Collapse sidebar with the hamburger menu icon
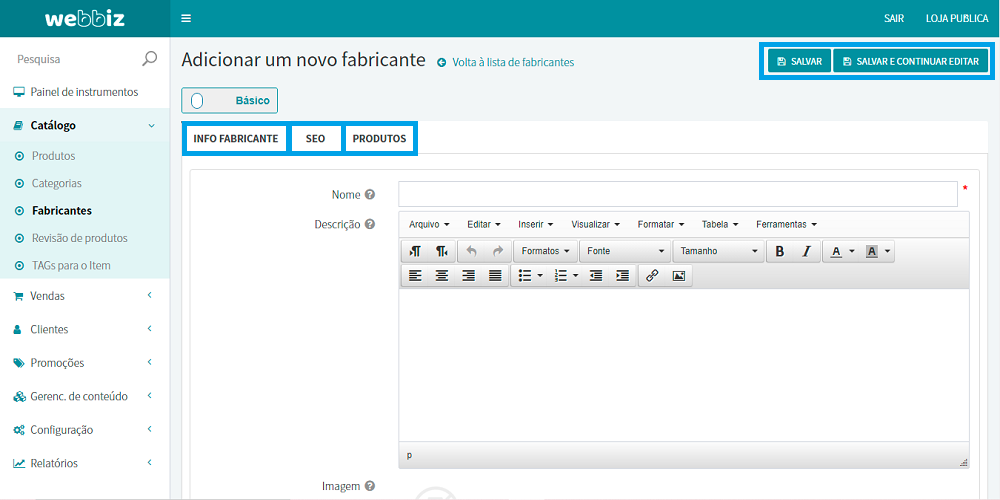Viewport: 1000px width, 500px height. coord(186,18)
